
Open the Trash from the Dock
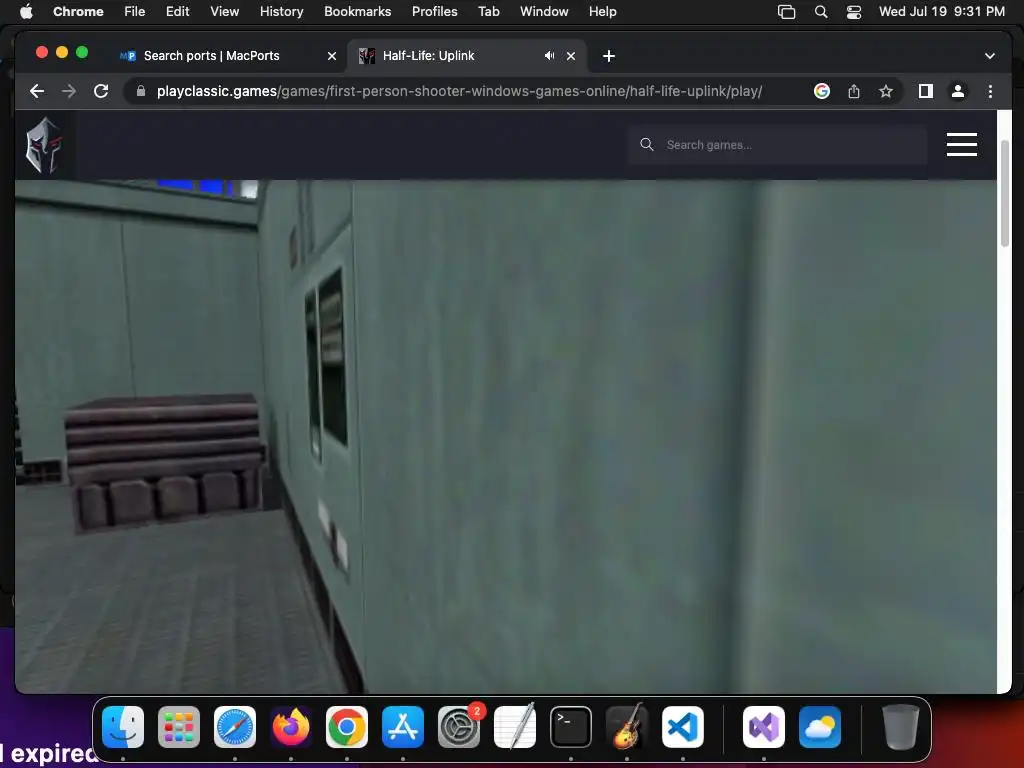tap(901, 727)
